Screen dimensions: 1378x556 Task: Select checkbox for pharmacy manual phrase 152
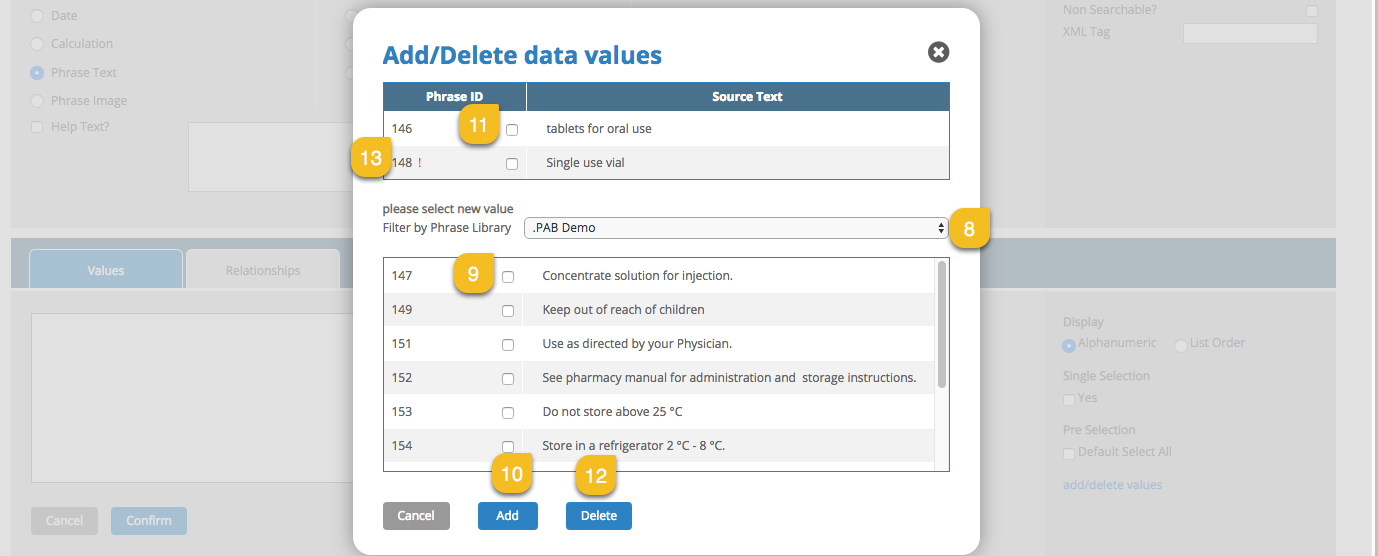[x=508, y=379]
